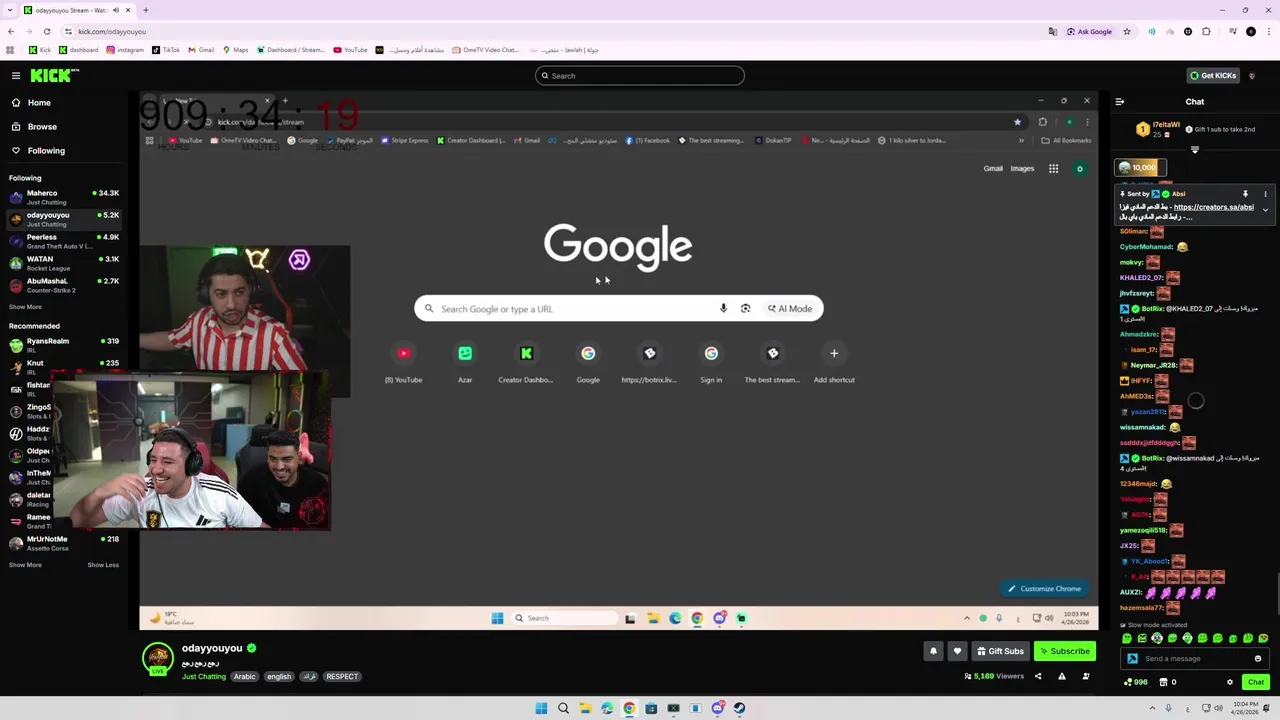Click the 10,000 KICKs goal progress bar
Screen dimensions: 1280x720
click(x=1141, y=168)
